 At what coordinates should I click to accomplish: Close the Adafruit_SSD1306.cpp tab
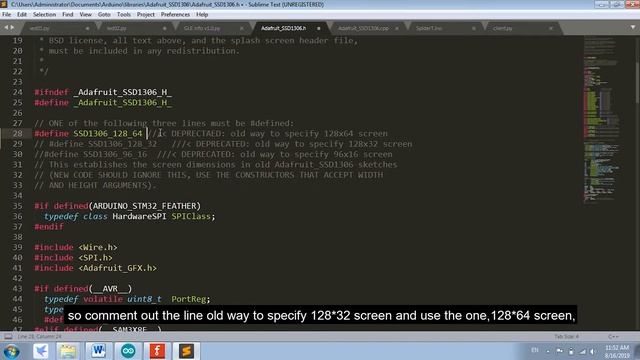[x=396, y=29]
